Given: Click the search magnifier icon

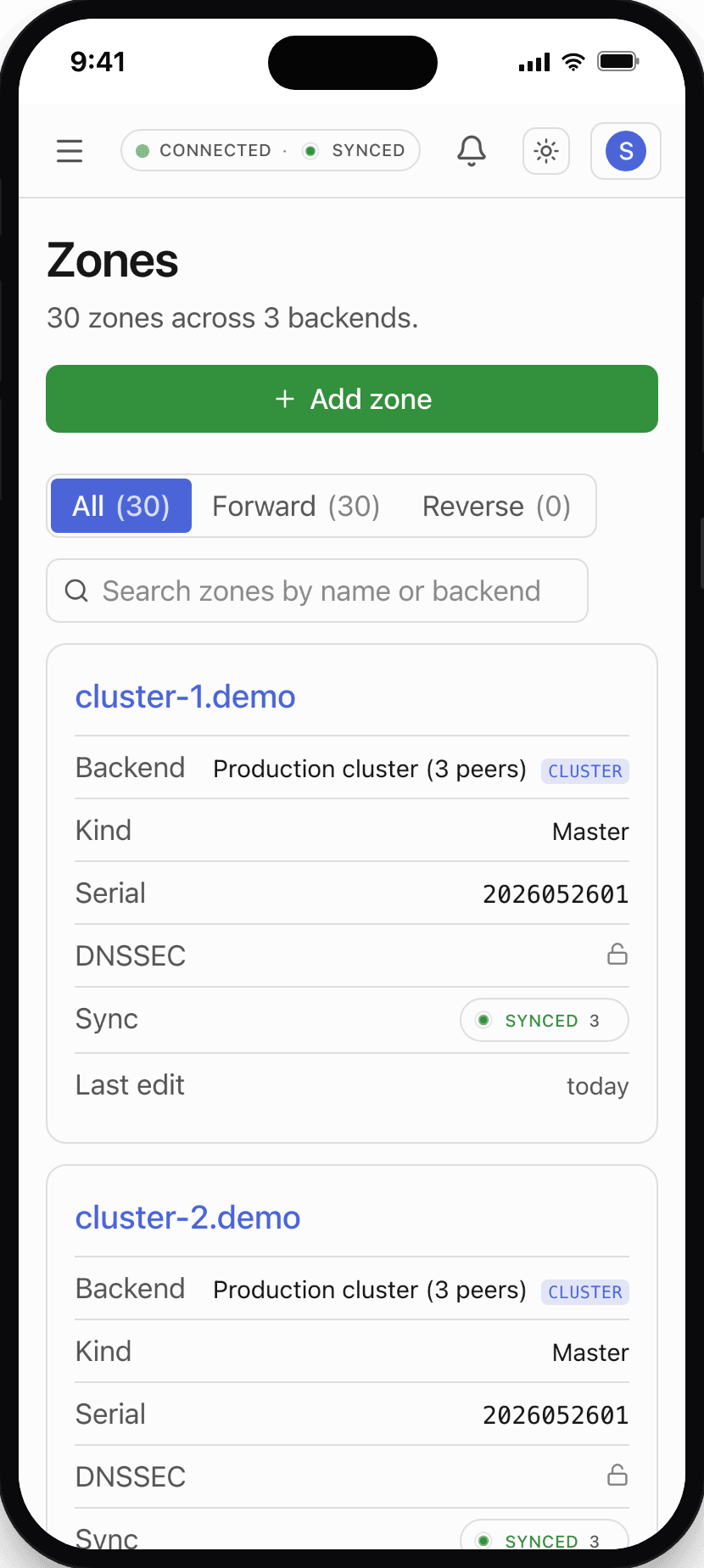Looking at the screenshot, I should click(x=76, y=591).
